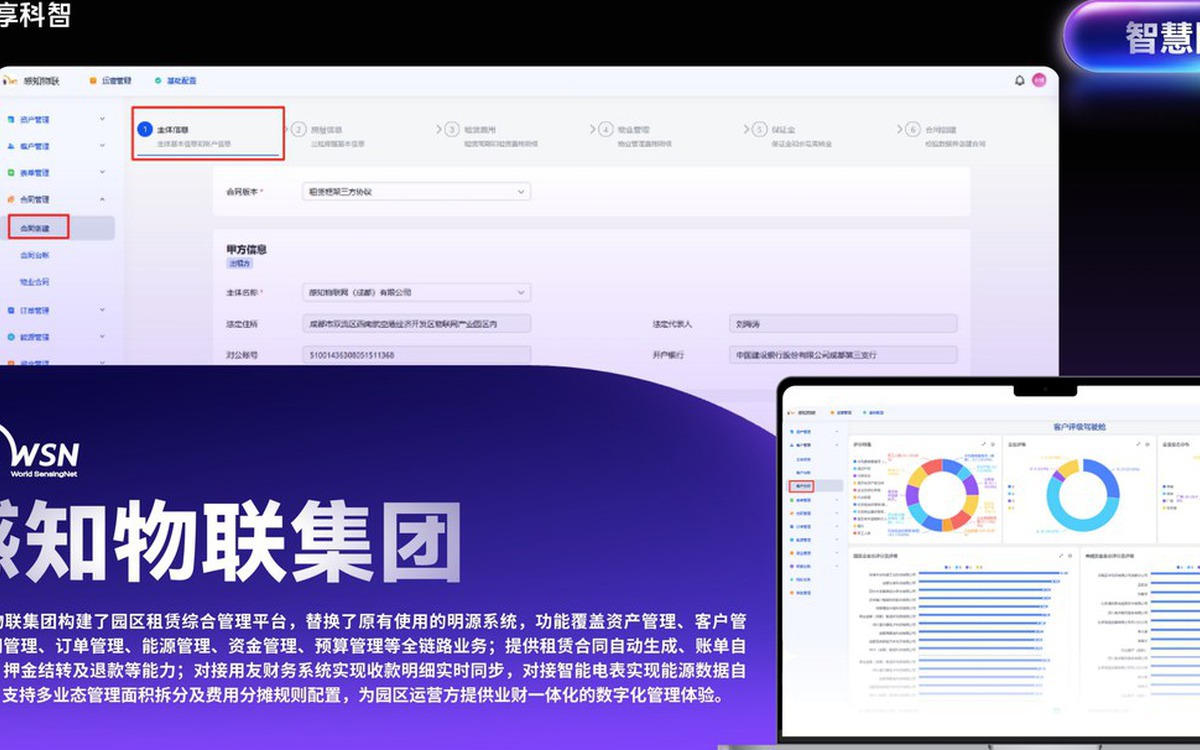
Task: Enlarge the first donut chart card on the laptop dashboard
Action: click(x=984, y=443)
